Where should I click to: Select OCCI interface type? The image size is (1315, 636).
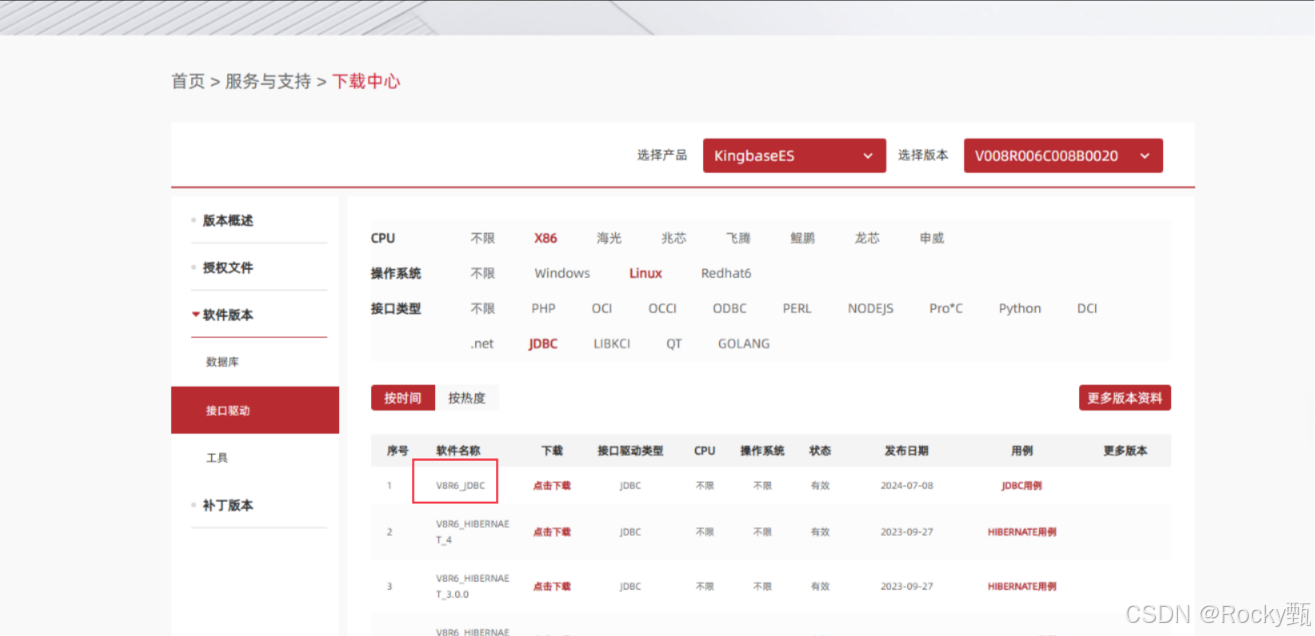click(x=662, y=308)
